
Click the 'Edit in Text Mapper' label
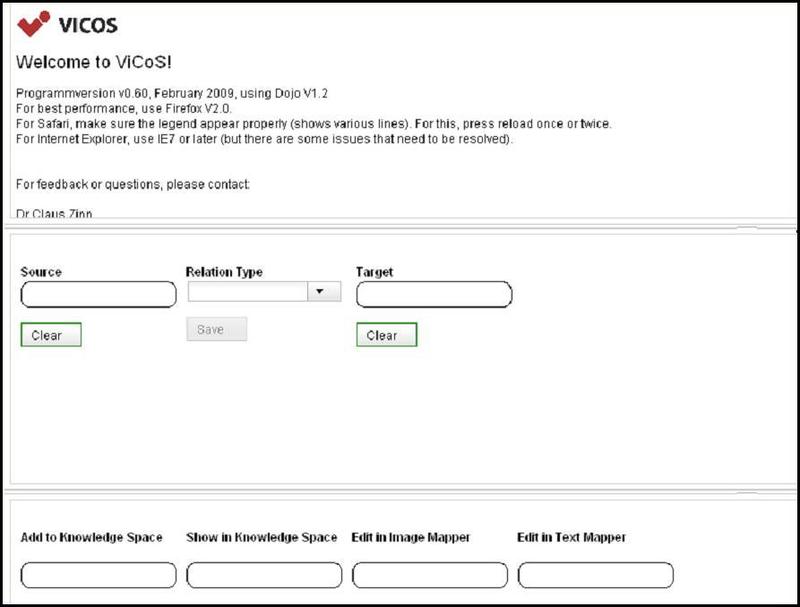tap(571, 537)
